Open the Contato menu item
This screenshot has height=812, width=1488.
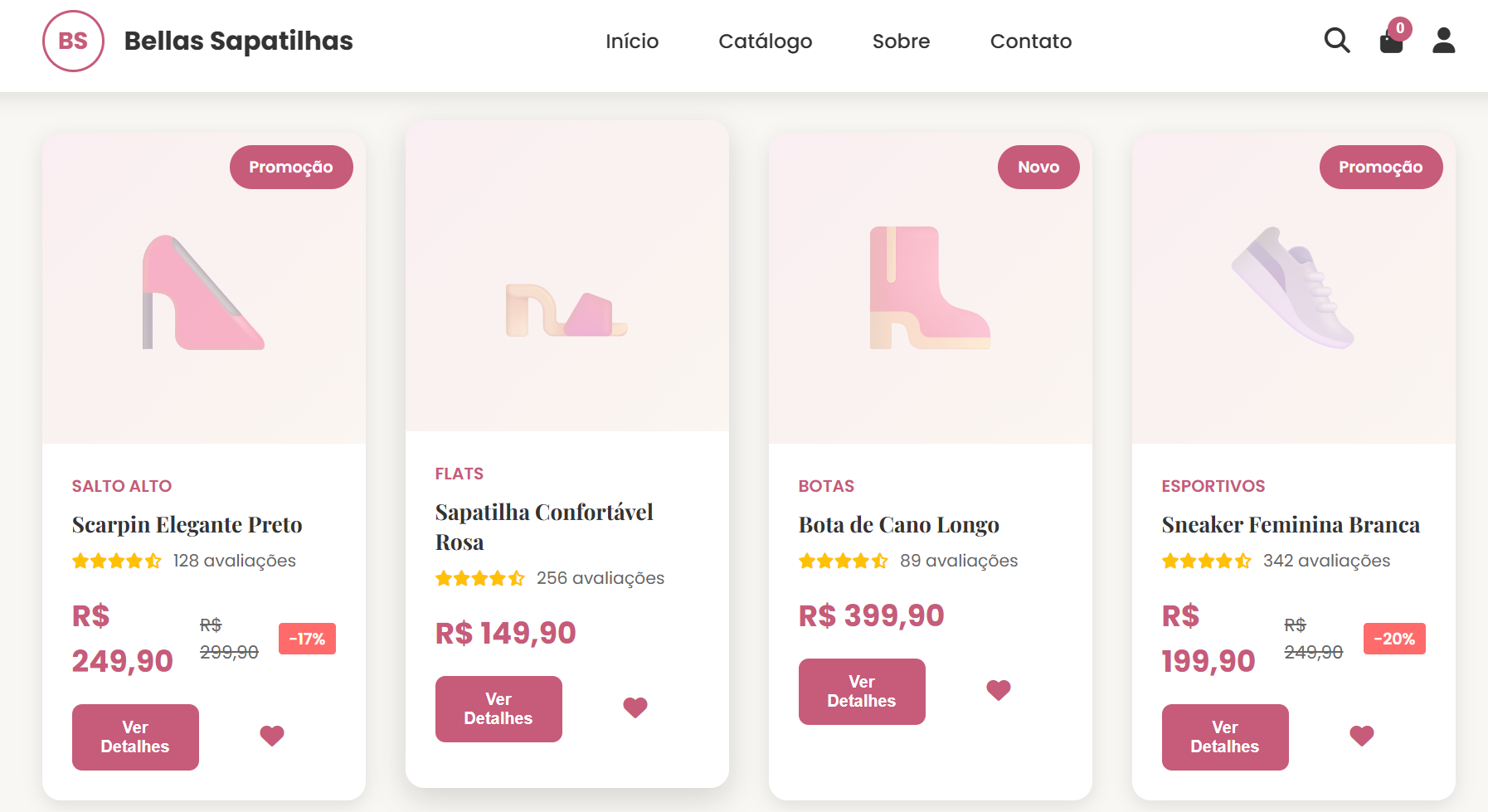point(1031,41)
